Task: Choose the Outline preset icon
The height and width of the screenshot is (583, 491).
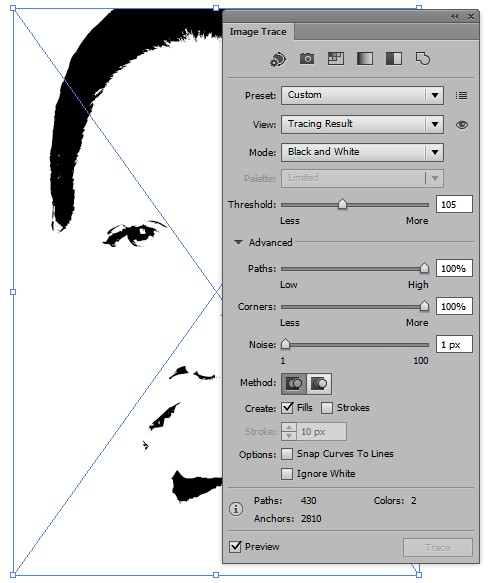Action: coord(423,59)
